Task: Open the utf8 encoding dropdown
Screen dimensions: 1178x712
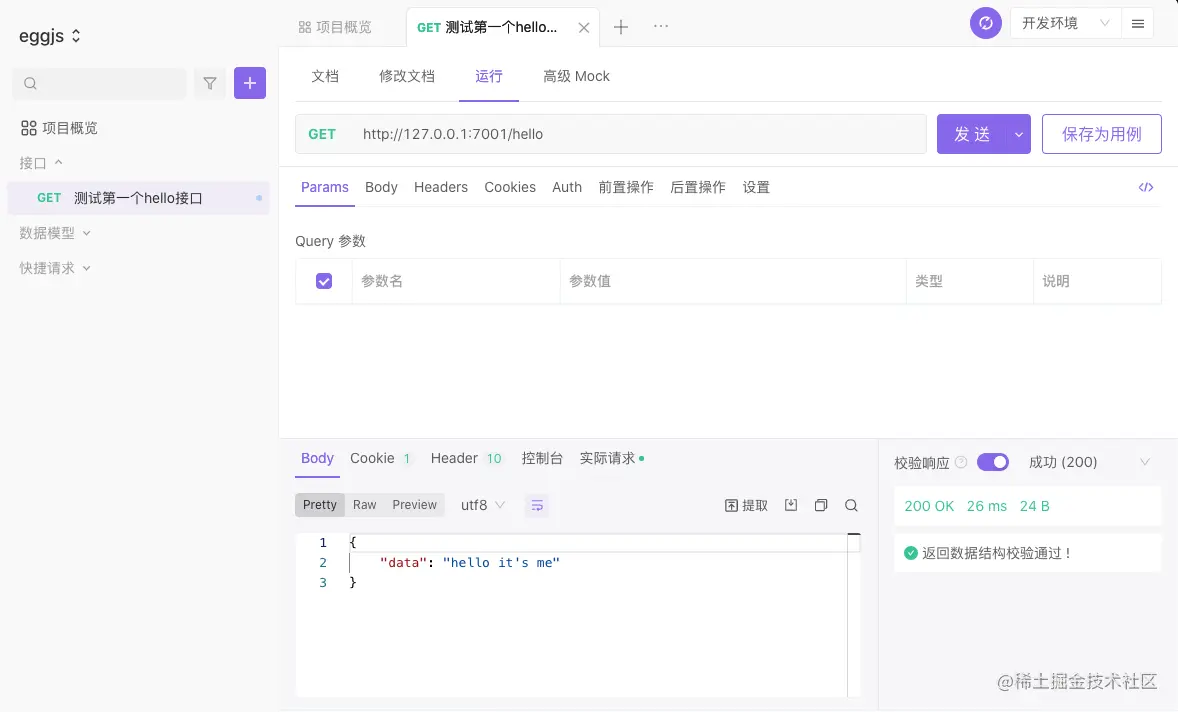Action: pyautogui.click(x=482, y=505)
